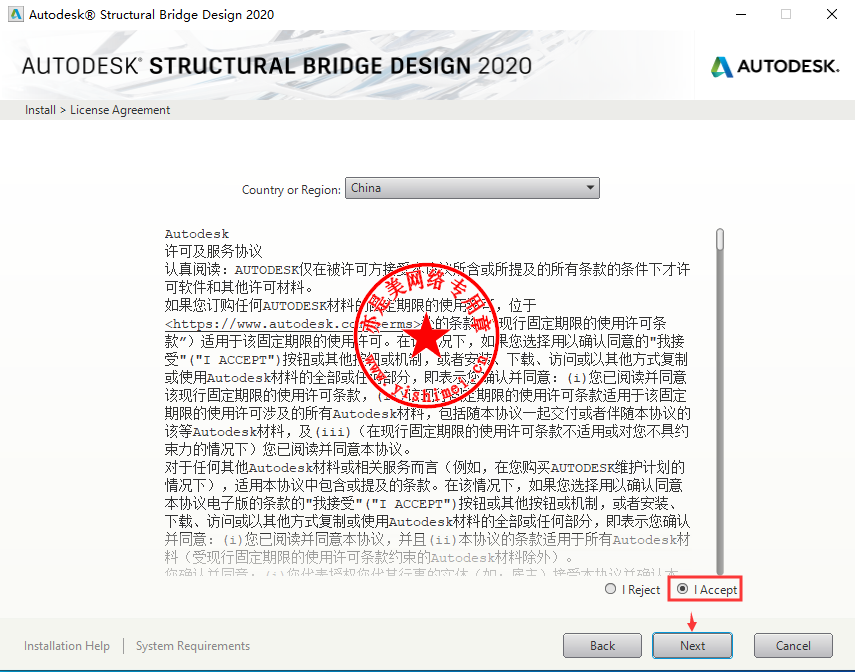Minimize the installer window

click(740, 14)
